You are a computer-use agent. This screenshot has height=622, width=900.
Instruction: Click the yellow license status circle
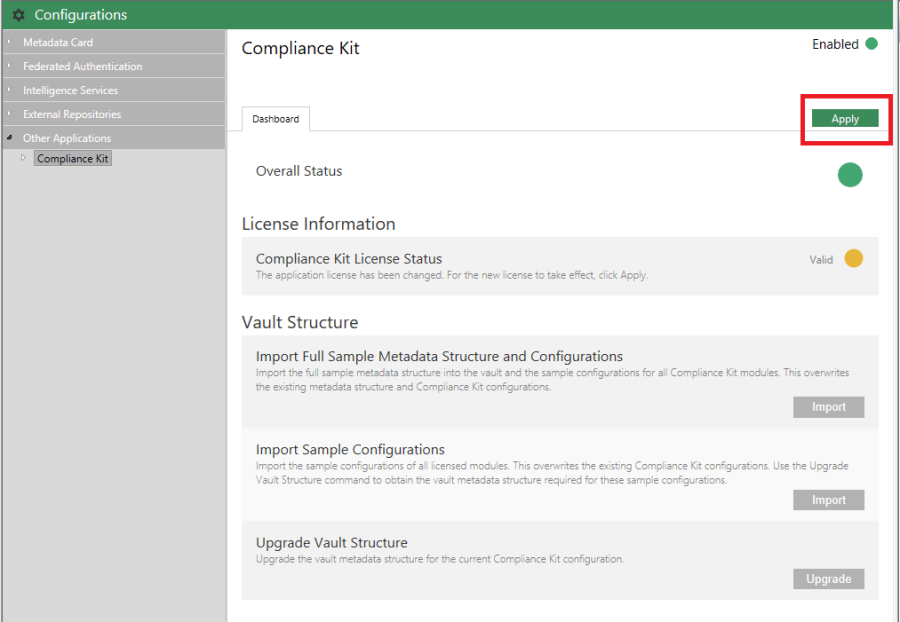[x=854, y=258]
